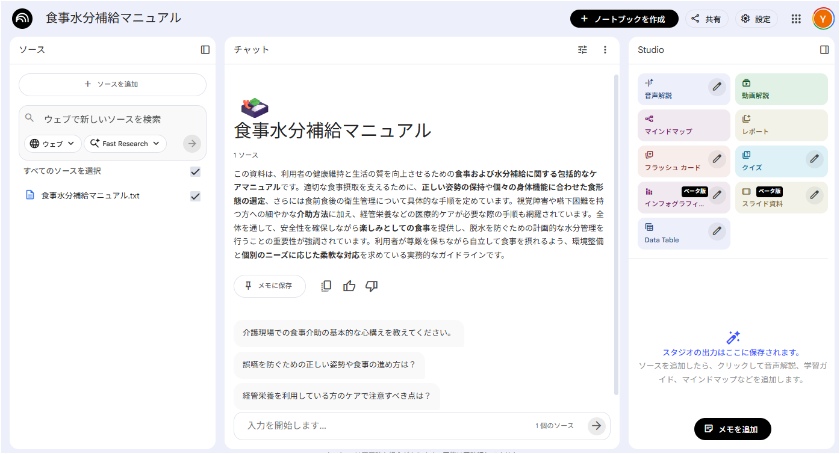
Task: Open the Google apps grid icon
Action: [x=796, y=18]
